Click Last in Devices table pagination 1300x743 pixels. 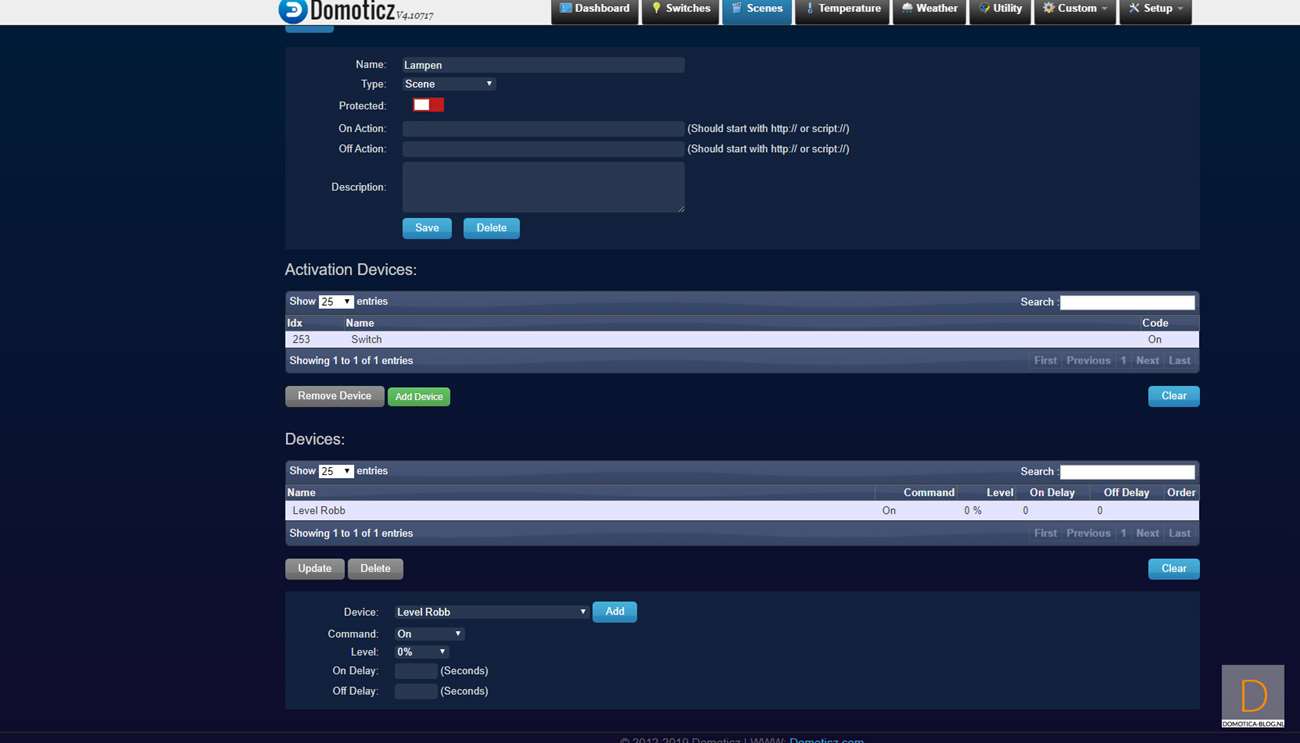pyautogui.click(x=1180, y=534)
